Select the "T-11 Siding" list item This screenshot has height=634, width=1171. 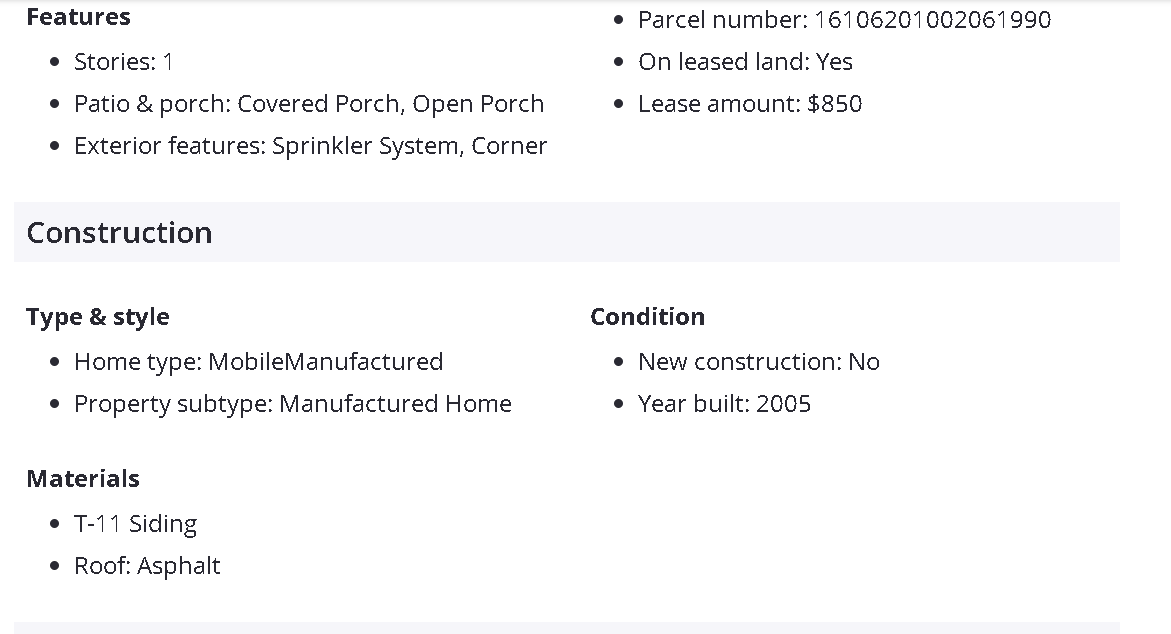[x=135, y=524]
